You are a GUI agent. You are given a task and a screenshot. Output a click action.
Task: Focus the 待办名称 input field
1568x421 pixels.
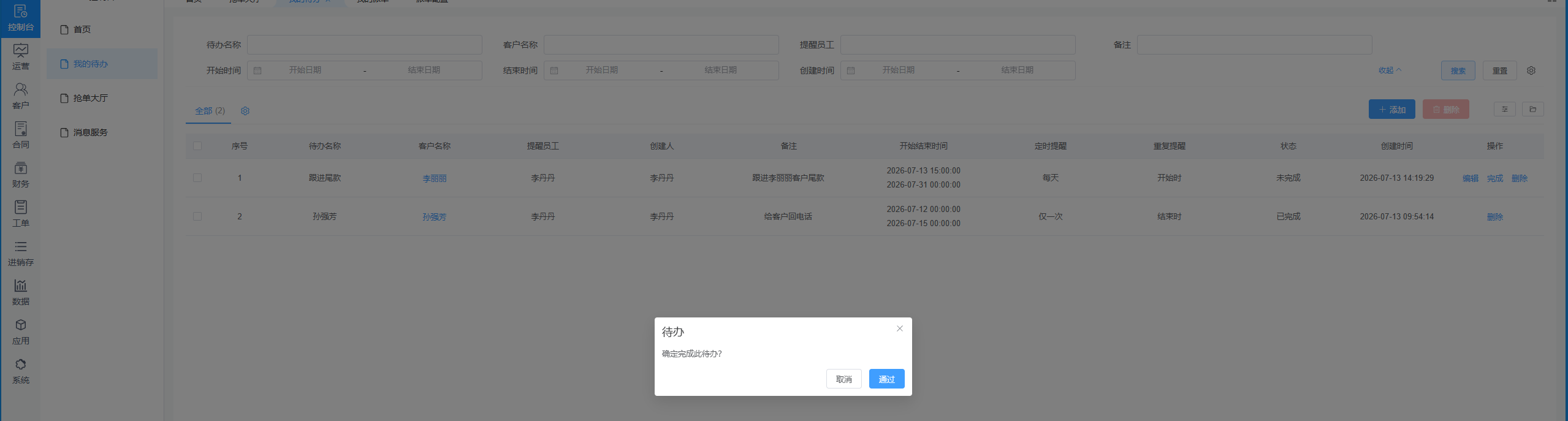[x=364, y=45]
